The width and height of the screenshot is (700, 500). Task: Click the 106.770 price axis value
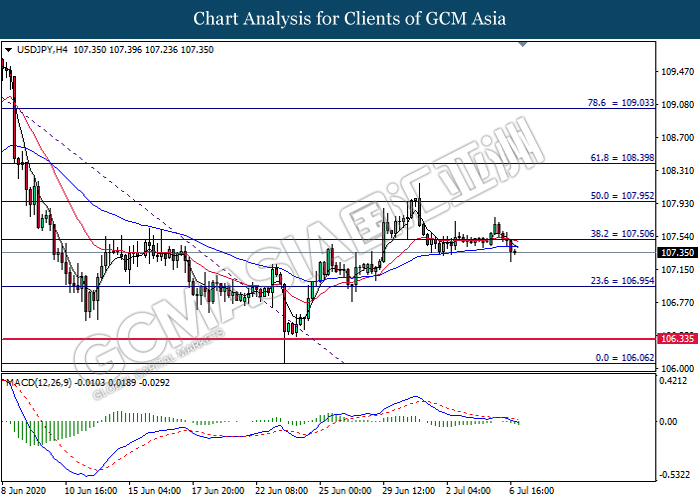pos(677,303)
